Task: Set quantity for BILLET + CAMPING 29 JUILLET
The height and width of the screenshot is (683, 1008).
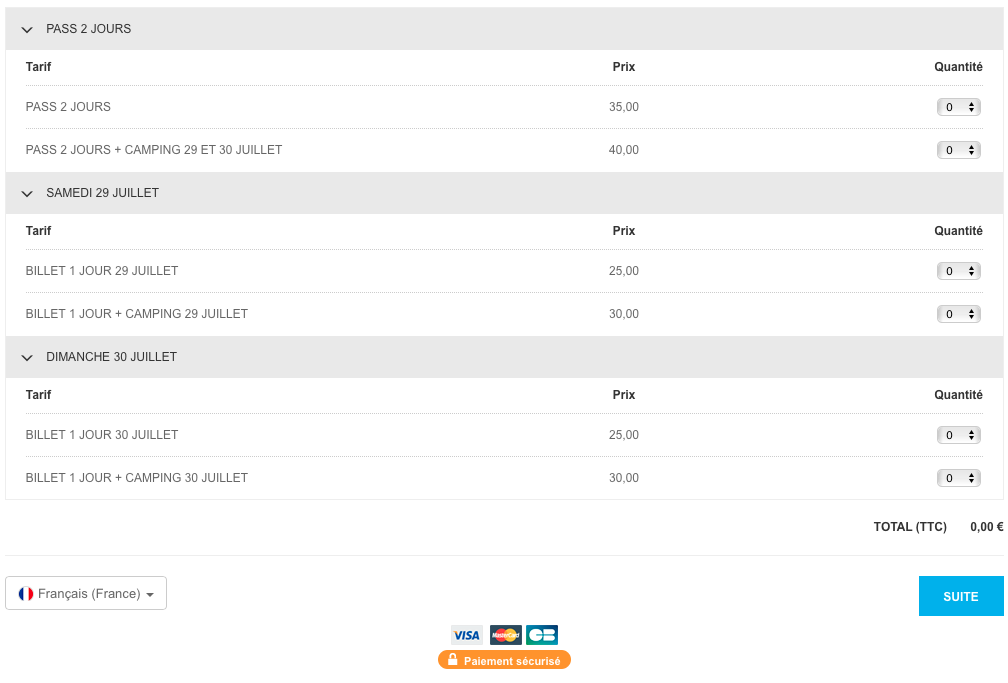Action: (958, 314)
